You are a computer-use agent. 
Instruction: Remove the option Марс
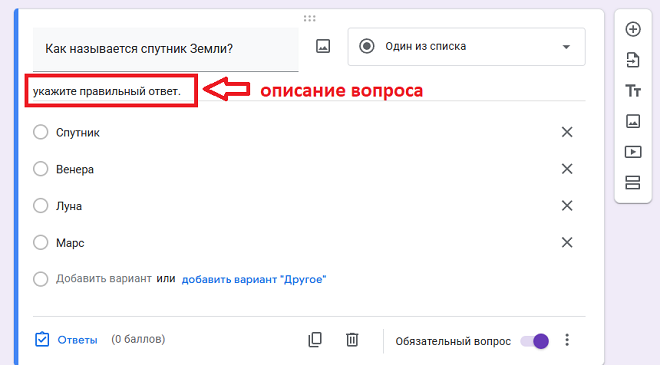[x=567, y=242]
